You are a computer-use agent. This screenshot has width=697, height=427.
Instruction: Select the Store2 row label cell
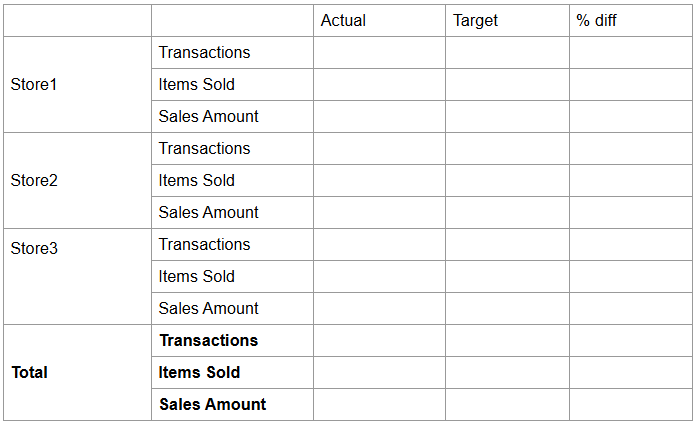(x=77, y=181)
